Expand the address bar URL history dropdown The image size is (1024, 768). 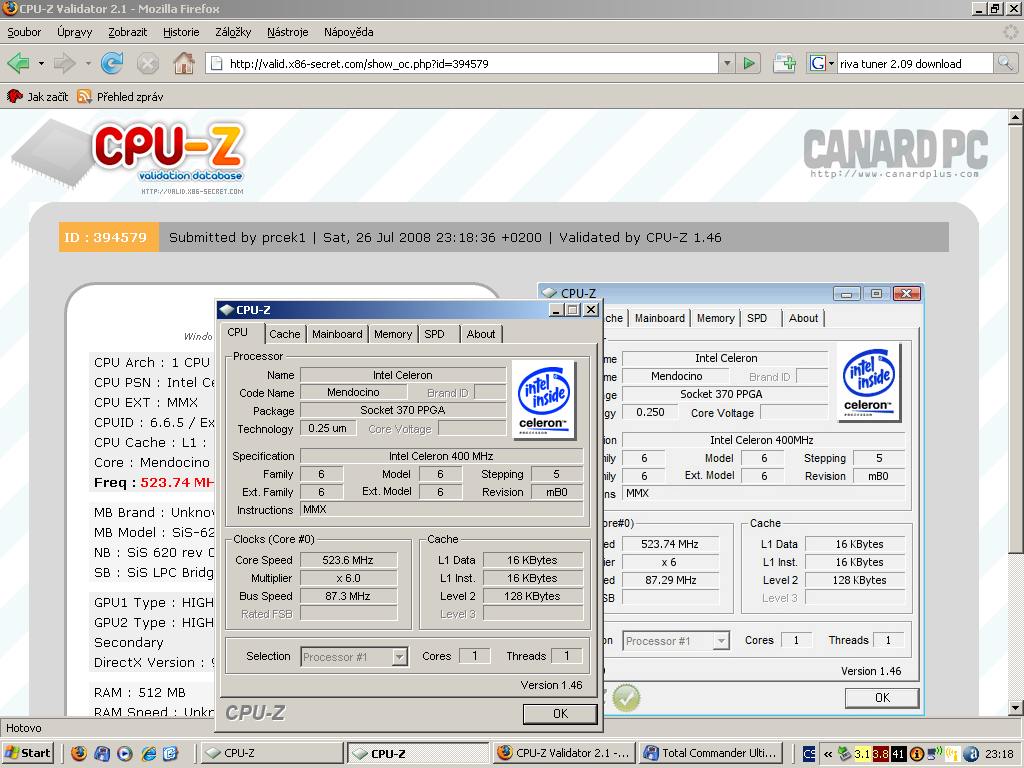pyautogui.click(x=726, y=63)
